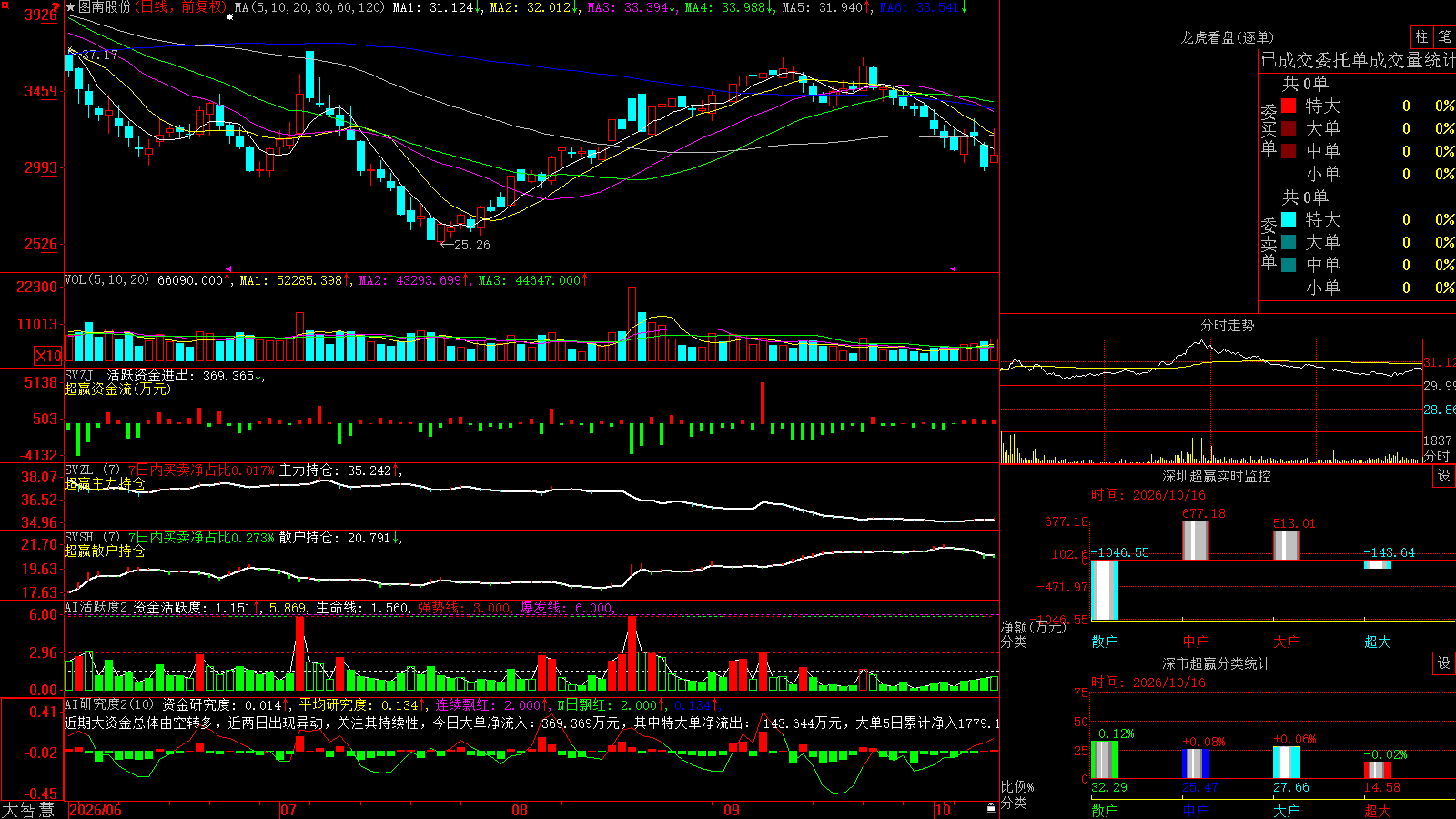Image resolution: width=1456 pixels, height=819 pixels.
Task: Click the 分时走势 panel title
Action: [x=1228, y=325]
